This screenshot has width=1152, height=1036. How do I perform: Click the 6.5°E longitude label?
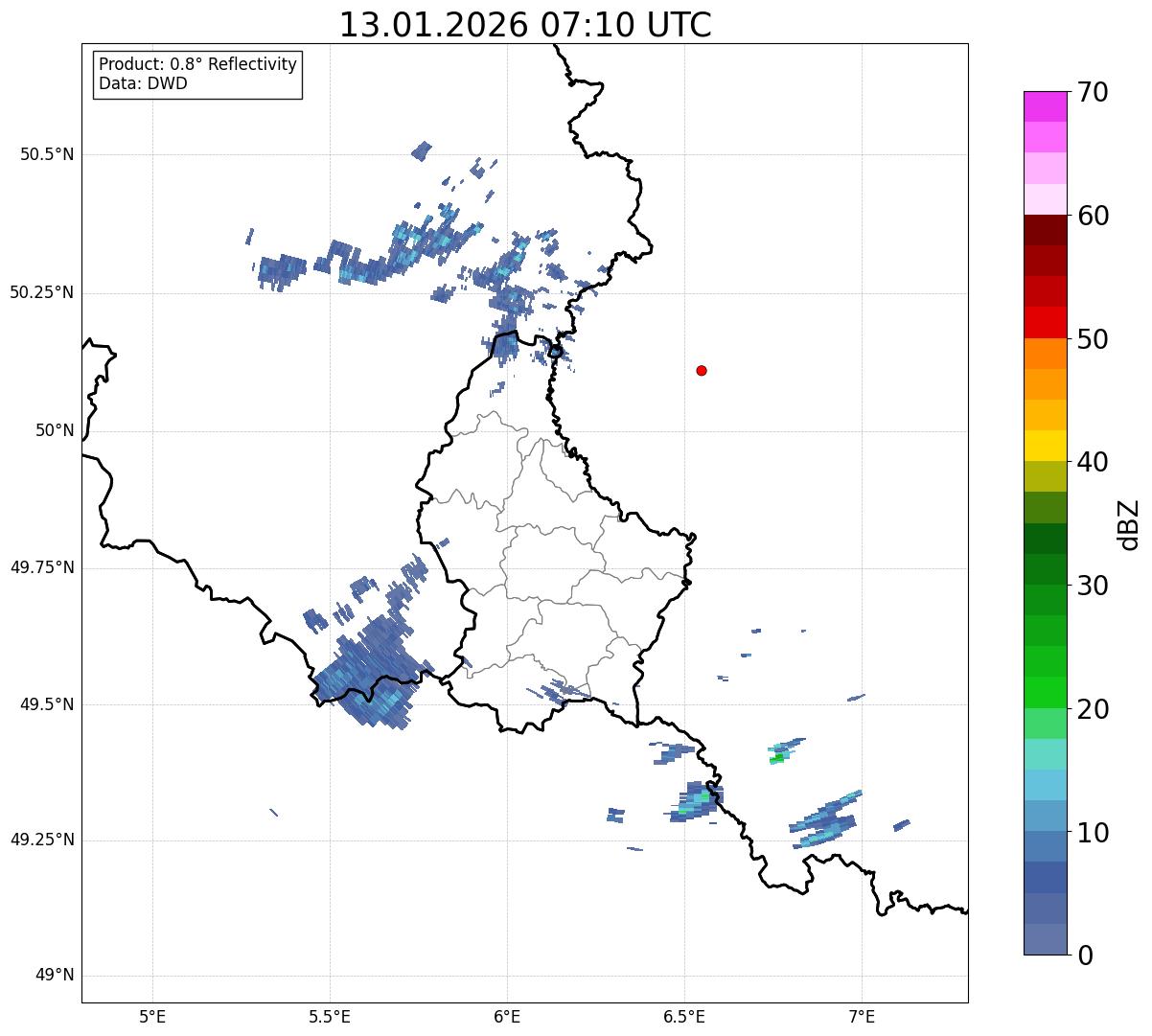click(684, 1017)
